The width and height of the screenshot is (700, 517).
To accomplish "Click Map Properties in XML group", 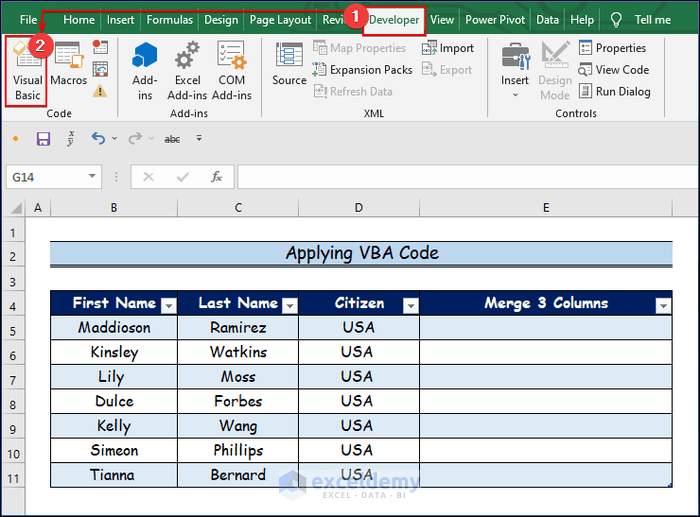I will point(359,48).
